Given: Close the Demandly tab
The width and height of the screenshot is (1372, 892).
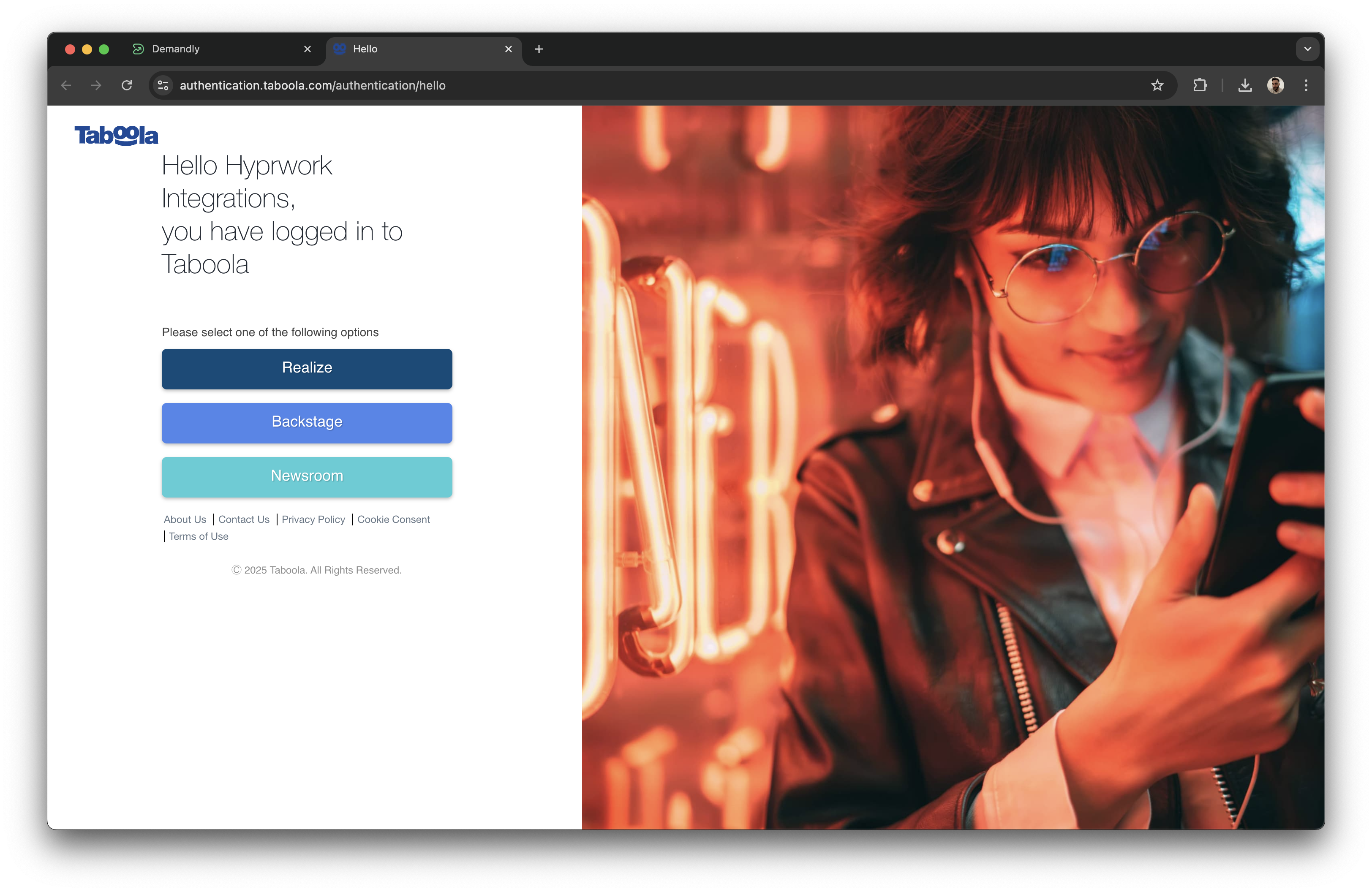Looking at the screenshot, I should coord(307,49).
